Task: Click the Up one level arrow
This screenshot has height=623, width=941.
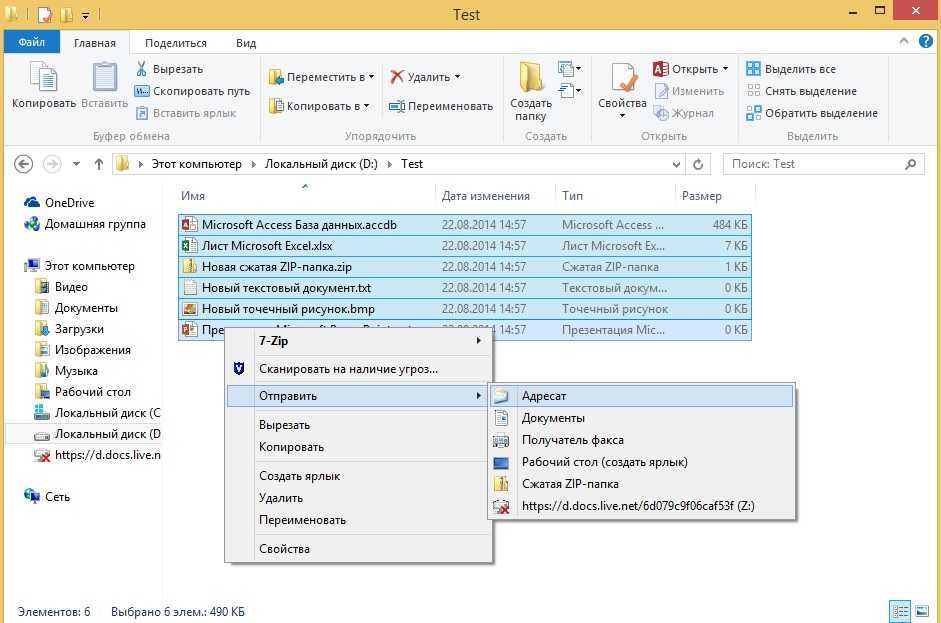Action: [99, 164]
